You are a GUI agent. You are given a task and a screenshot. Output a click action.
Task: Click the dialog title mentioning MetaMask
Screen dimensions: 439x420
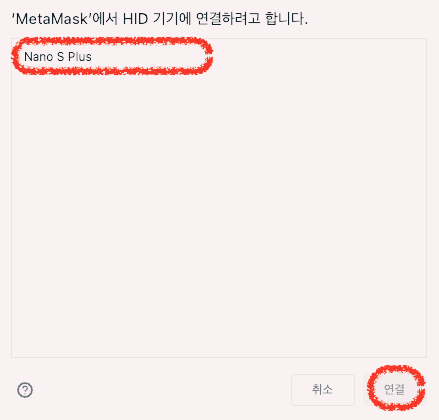(159, 19)
